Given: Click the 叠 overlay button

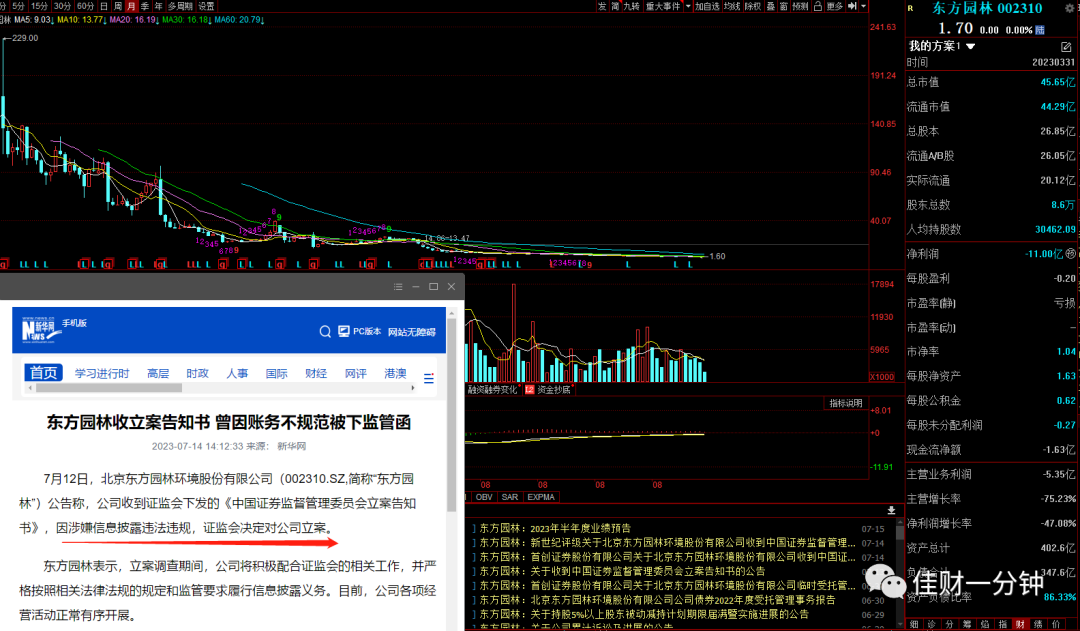Looking at the screenshot, I should pos(771,6).
